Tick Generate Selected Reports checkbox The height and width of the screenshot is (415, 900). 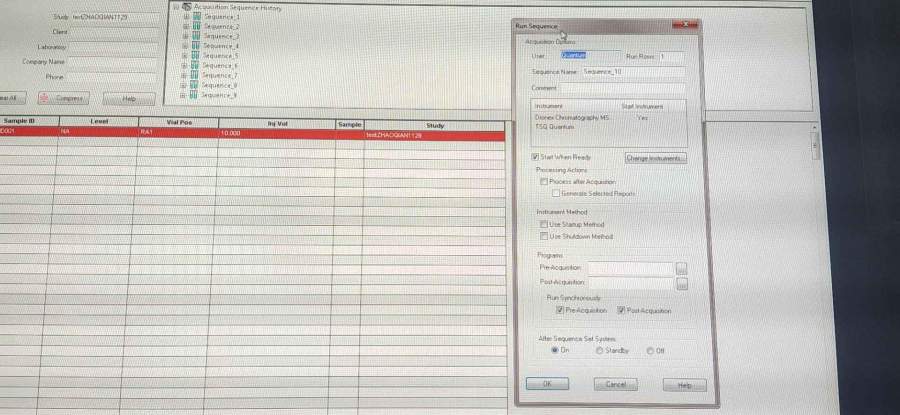click(x=556, y=193)
